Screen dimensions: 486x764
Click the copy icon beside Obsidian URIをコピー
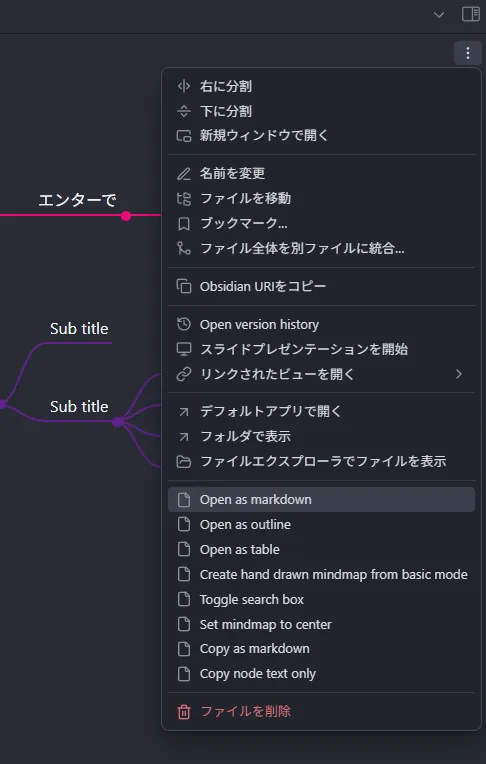(184, 286)
